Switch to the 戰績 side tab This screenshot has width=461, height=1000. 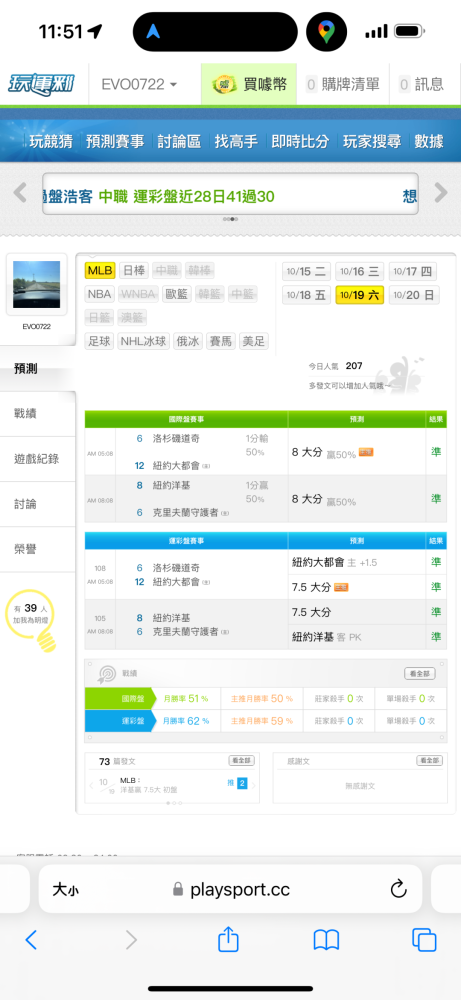(x=38, y=414)
